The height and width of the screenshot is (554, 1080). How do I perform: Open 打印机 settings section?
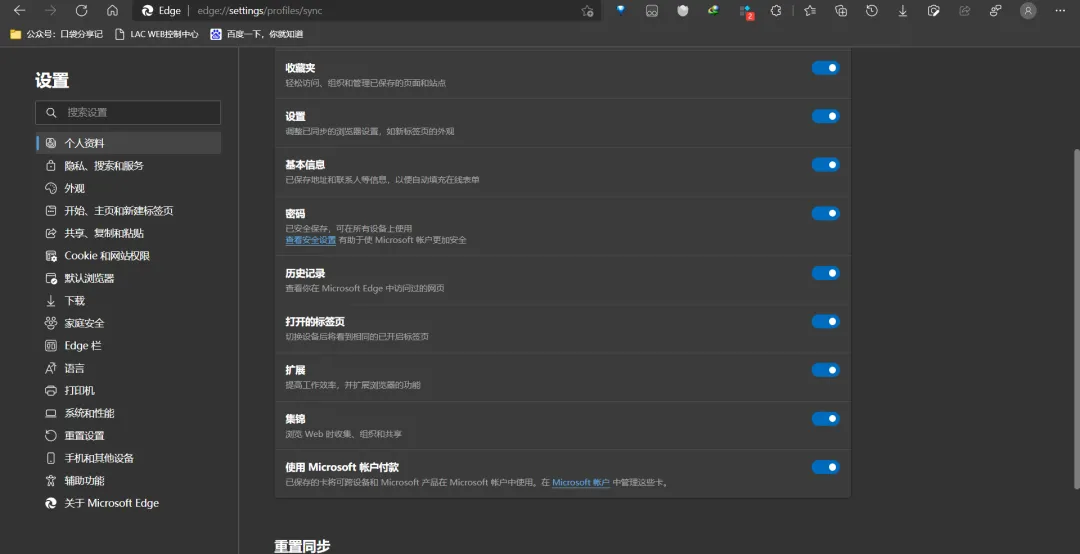(x=128, y=391)
